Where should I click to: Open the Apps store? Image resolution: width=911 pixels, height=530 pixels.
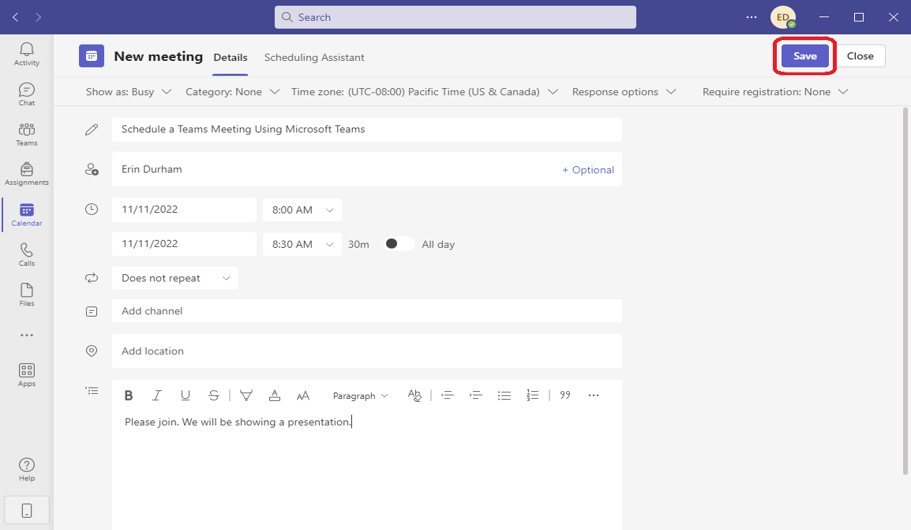point(27,375)
